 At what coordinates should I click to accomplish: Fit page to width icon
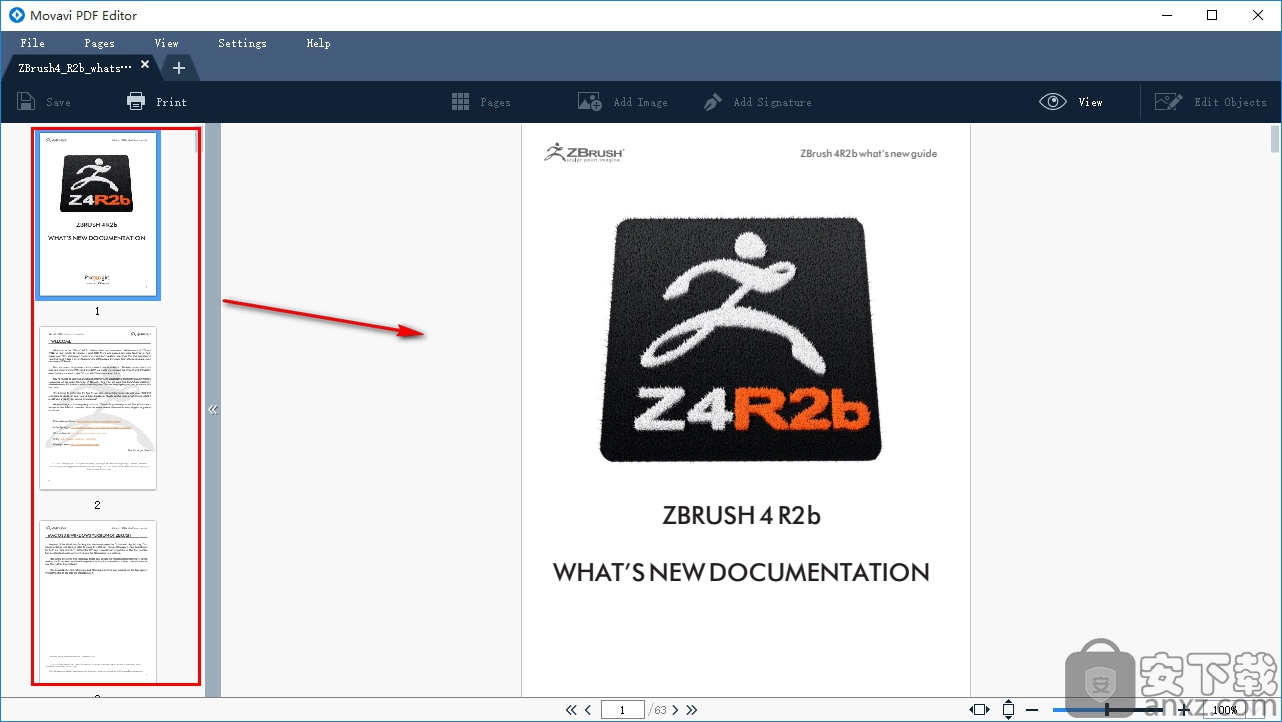coord(981,710)
